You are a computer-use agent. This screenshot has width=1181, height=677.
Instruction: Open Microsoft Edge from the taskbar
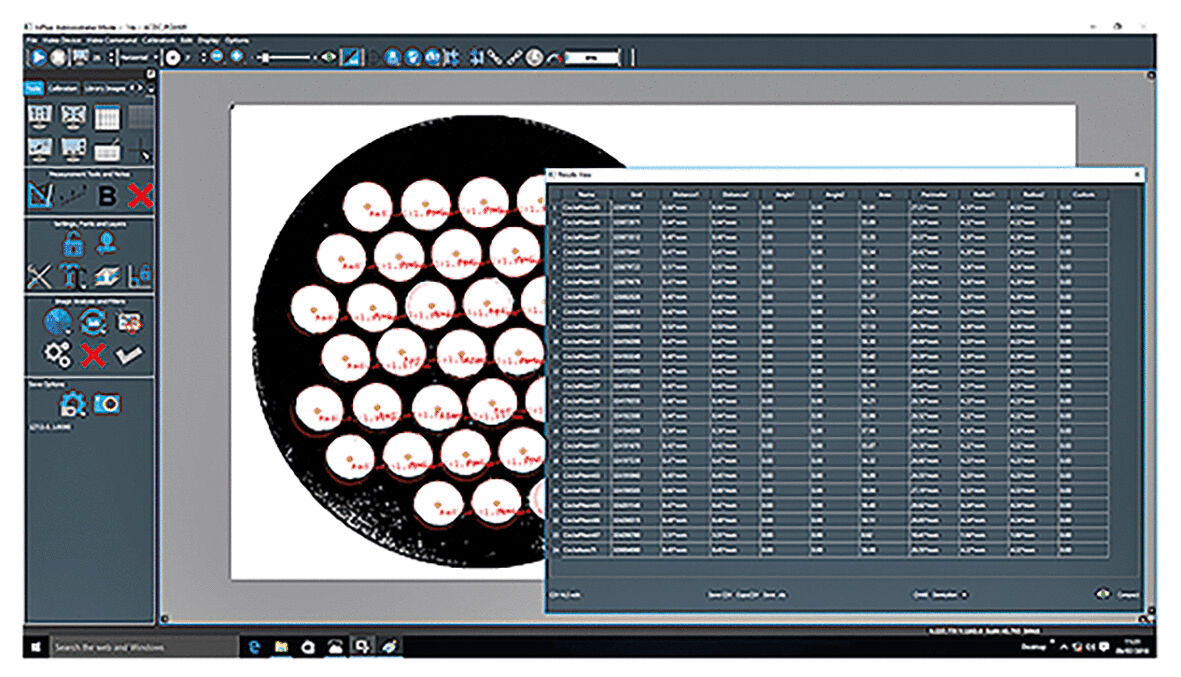coord(255,647)
